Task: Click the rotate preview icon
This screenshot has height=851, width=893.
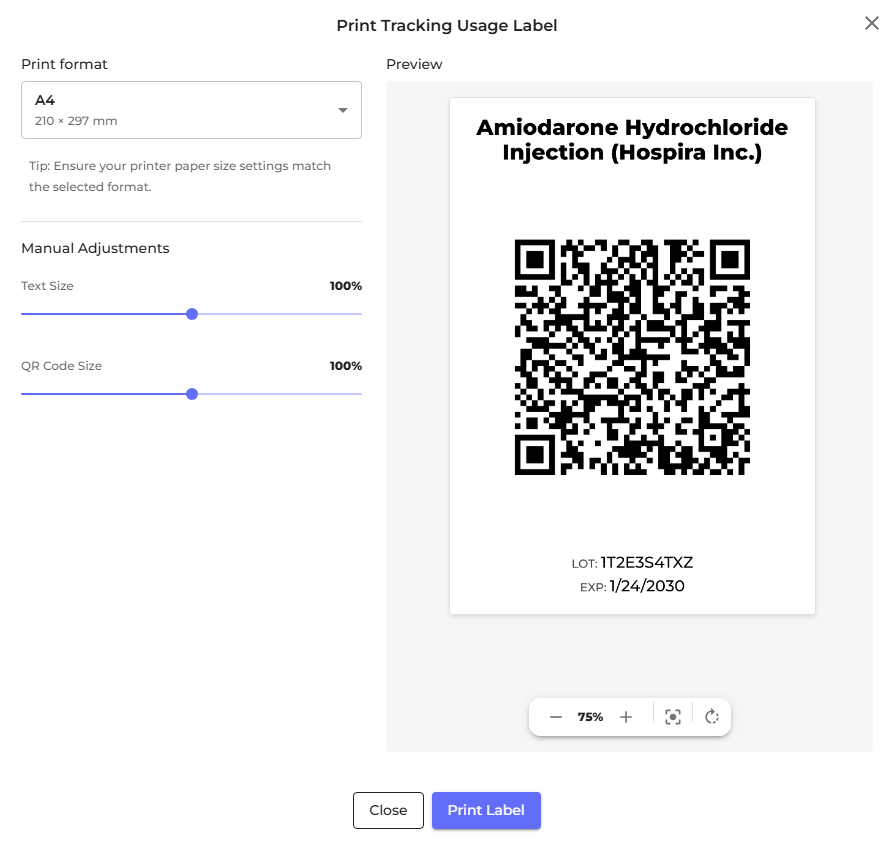Action: coord(712,717)
